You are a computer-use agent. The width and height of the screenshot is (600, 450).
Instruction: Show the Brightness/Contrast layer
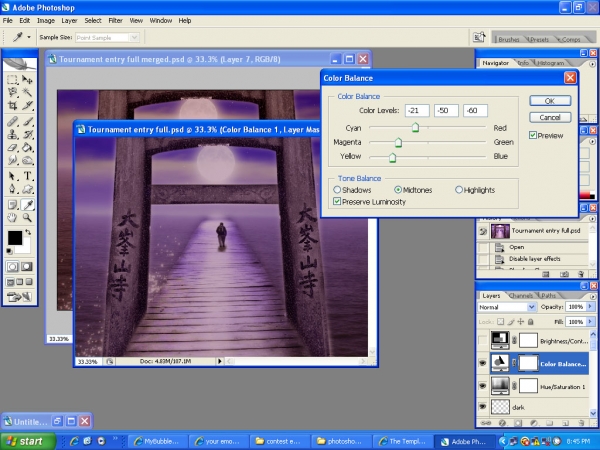(483, 341)
